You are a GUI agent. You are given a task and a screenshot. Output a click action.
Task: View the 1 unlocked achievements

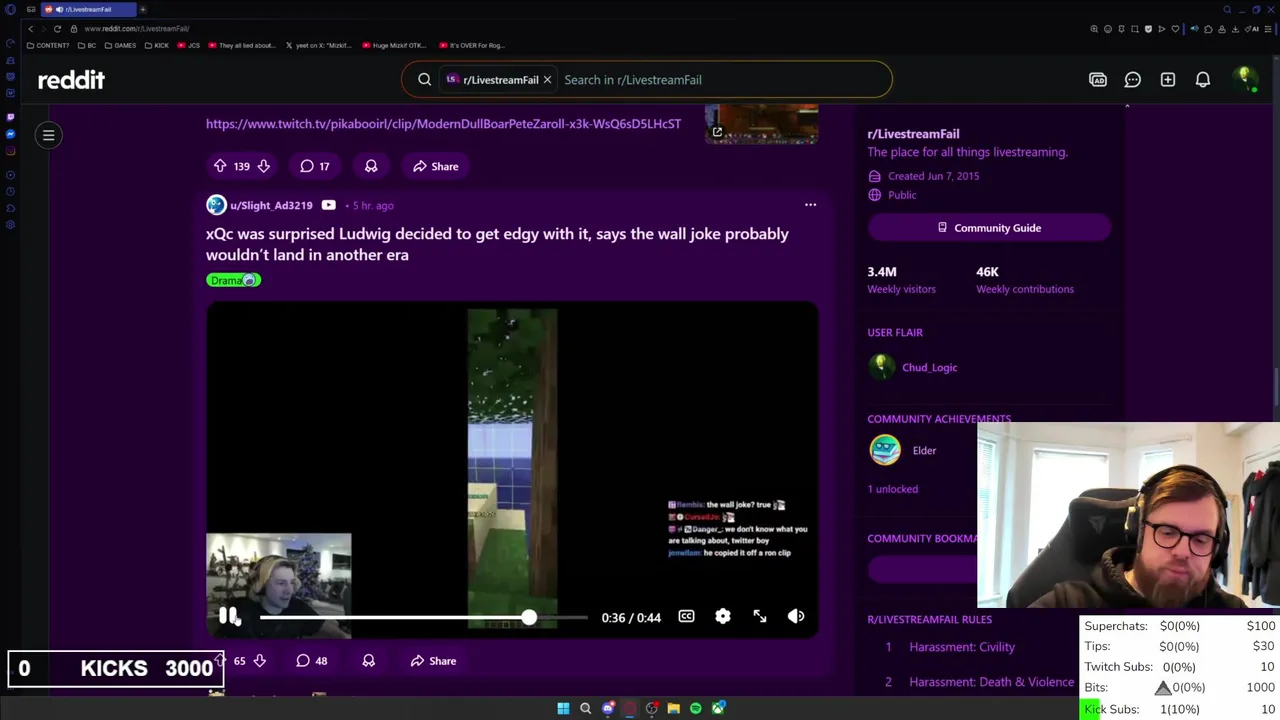892,489
